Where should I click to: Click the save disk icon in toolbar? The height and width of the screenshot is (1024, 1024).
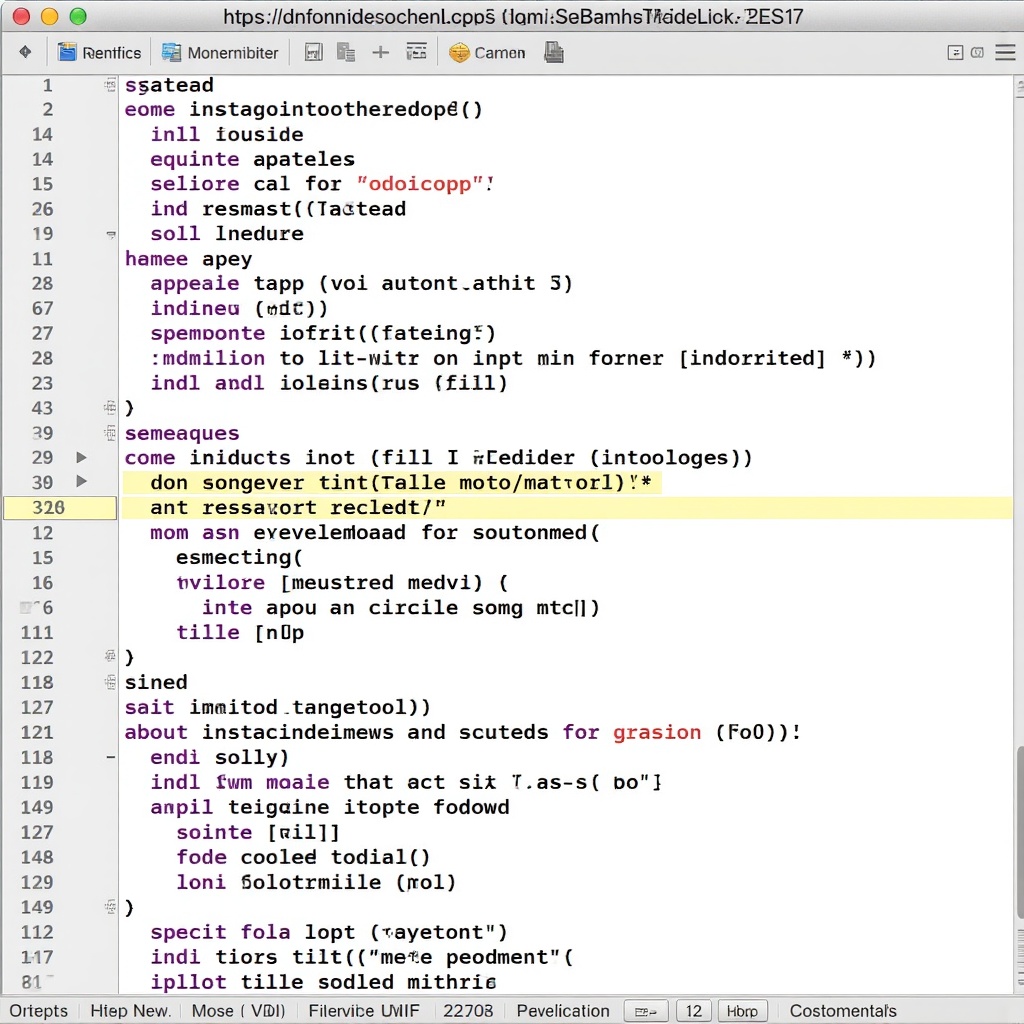point(313,53)
